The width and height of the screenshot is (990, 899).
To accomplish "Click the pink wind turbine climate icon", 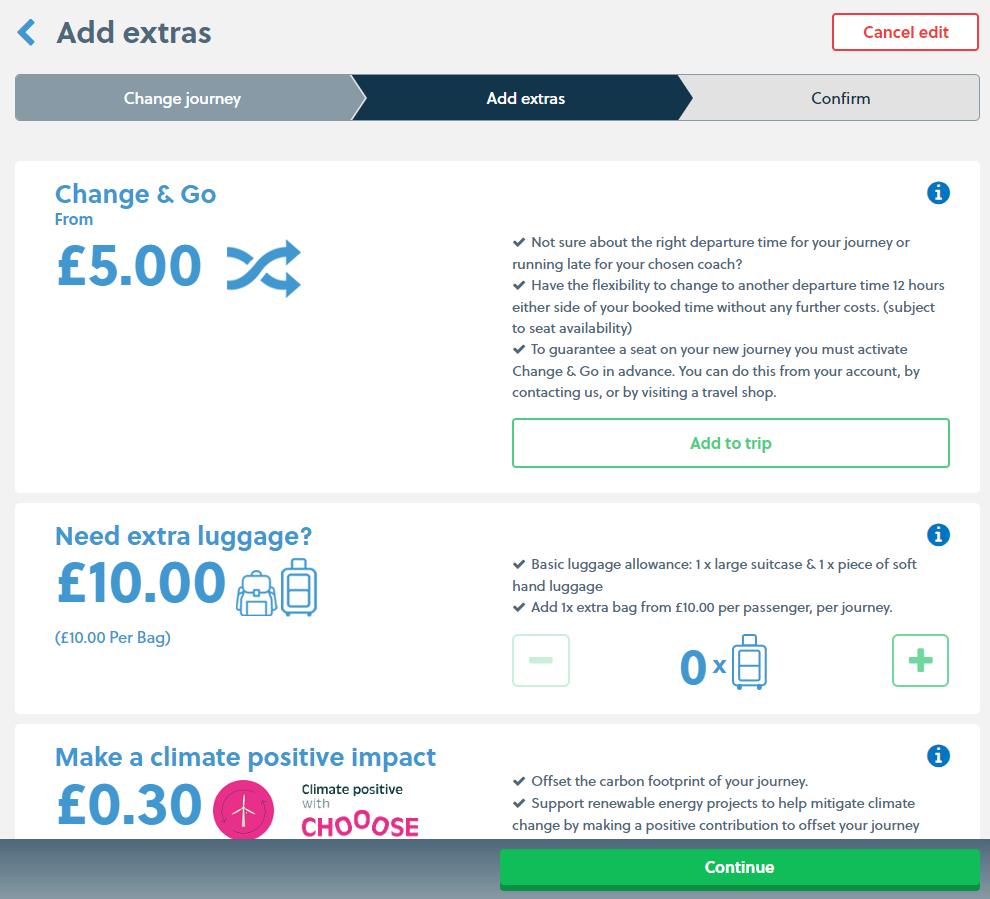I will tap(243, 810).
